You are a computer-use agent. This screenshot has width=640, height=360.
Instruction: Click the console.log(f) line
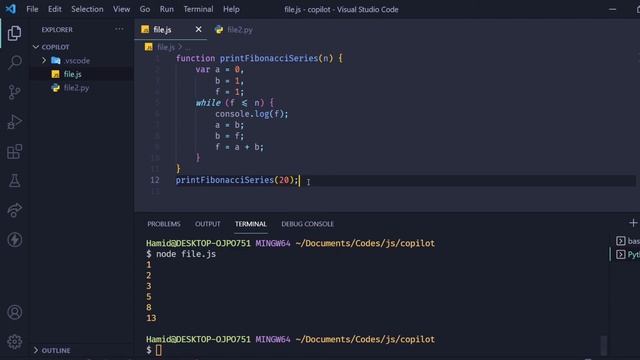tap(252, 114)
